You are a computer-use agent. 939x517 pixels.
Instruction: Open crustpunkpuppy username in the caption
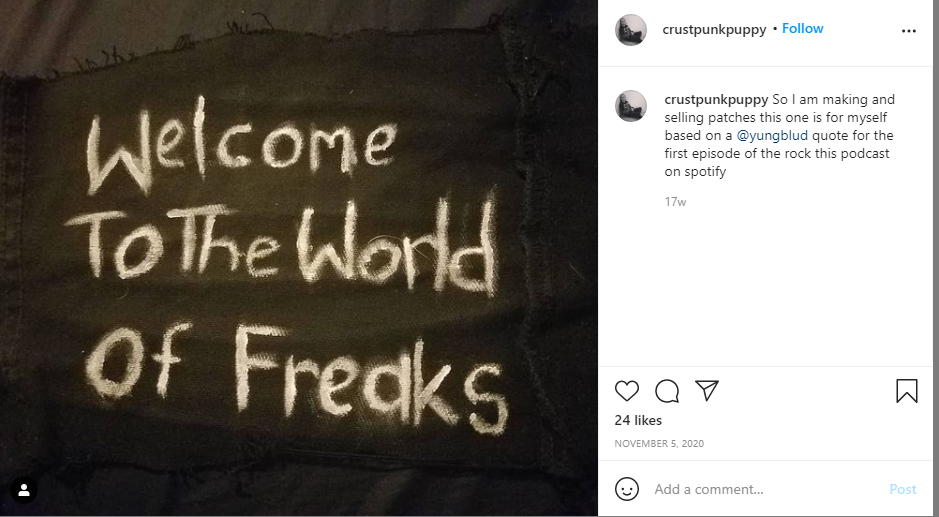(716, 99)
